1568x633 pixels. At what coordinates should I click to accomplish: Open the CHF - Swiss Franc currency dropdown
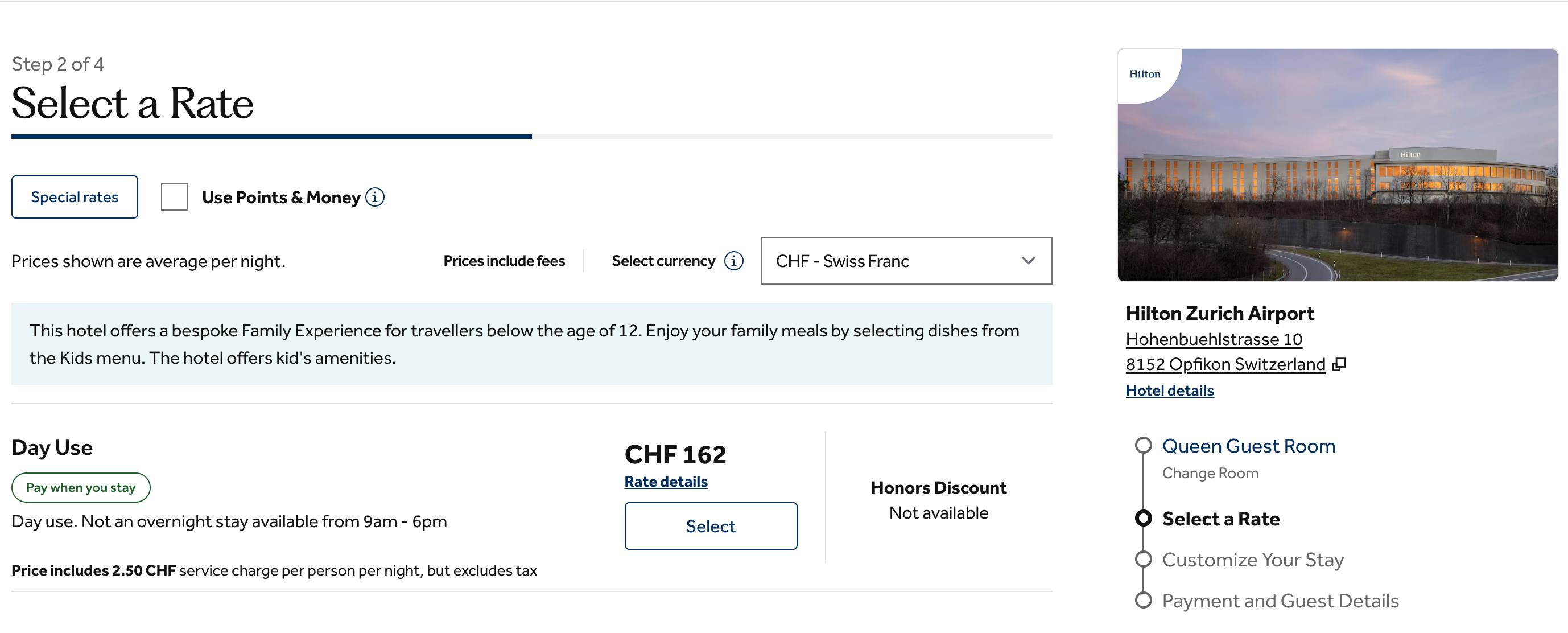point(906,261)
